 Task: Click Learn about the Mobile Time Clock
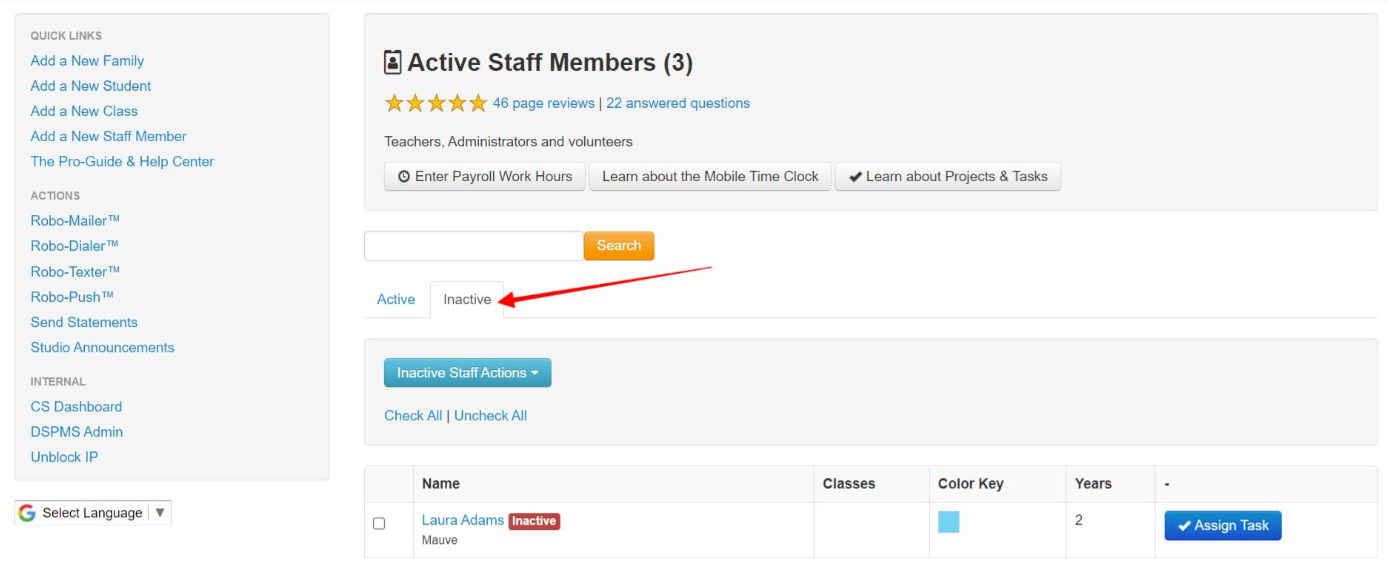pos(710,176)
